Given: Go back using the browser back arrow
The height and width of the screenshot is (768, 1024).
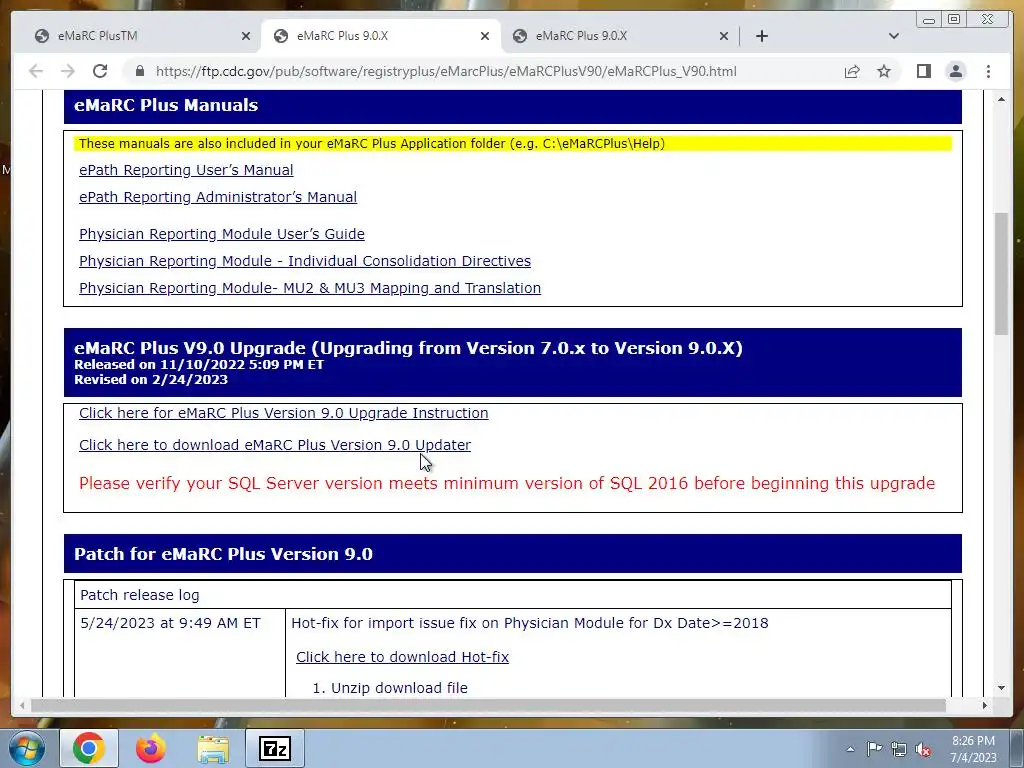Looking at the screenshot, I should 36,71.
